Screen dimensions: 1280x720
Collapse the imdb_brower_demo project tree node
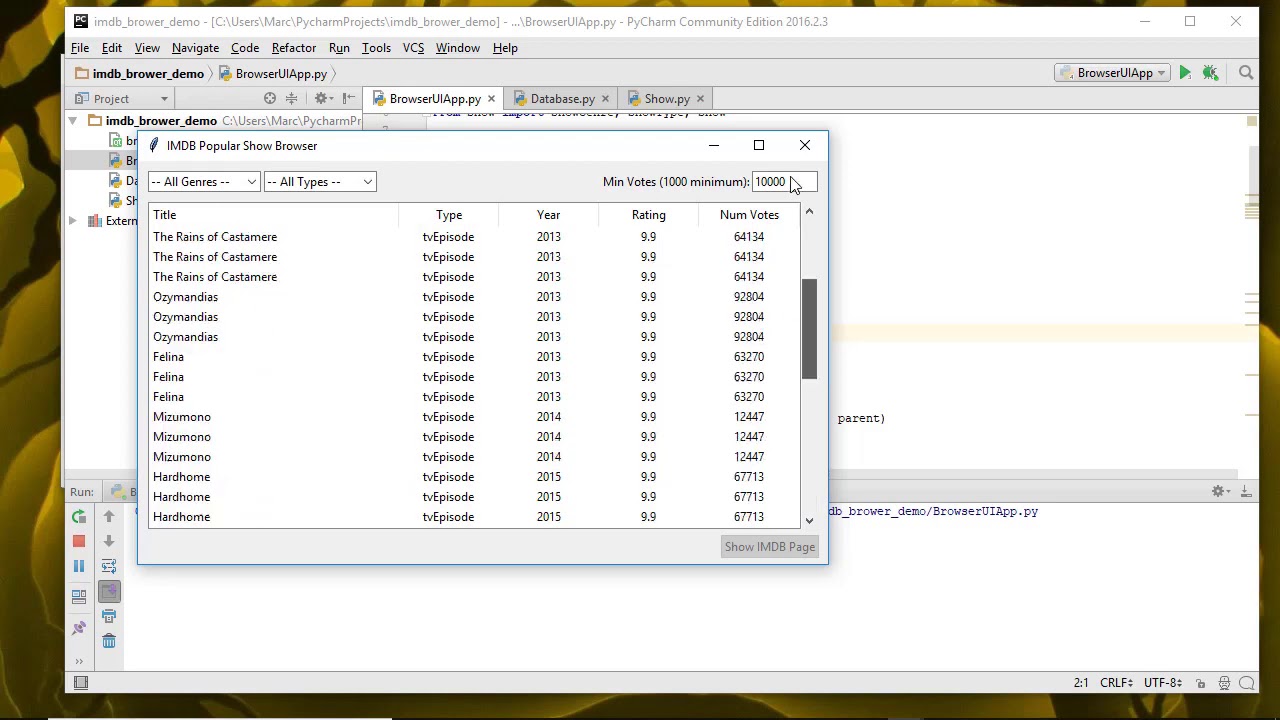tap(73, 121)
